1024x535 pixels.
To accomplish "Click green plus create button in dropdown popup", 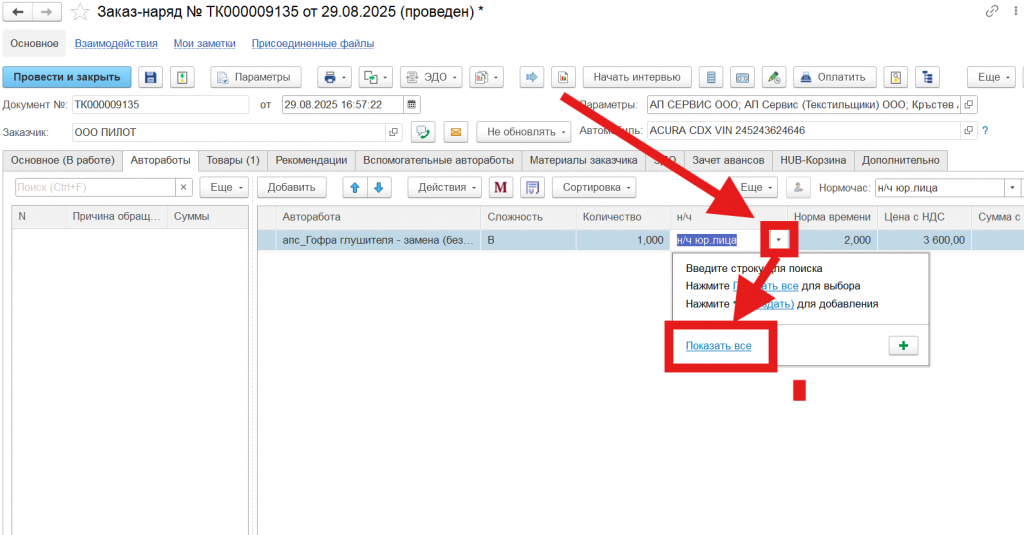I will point(903,345).
